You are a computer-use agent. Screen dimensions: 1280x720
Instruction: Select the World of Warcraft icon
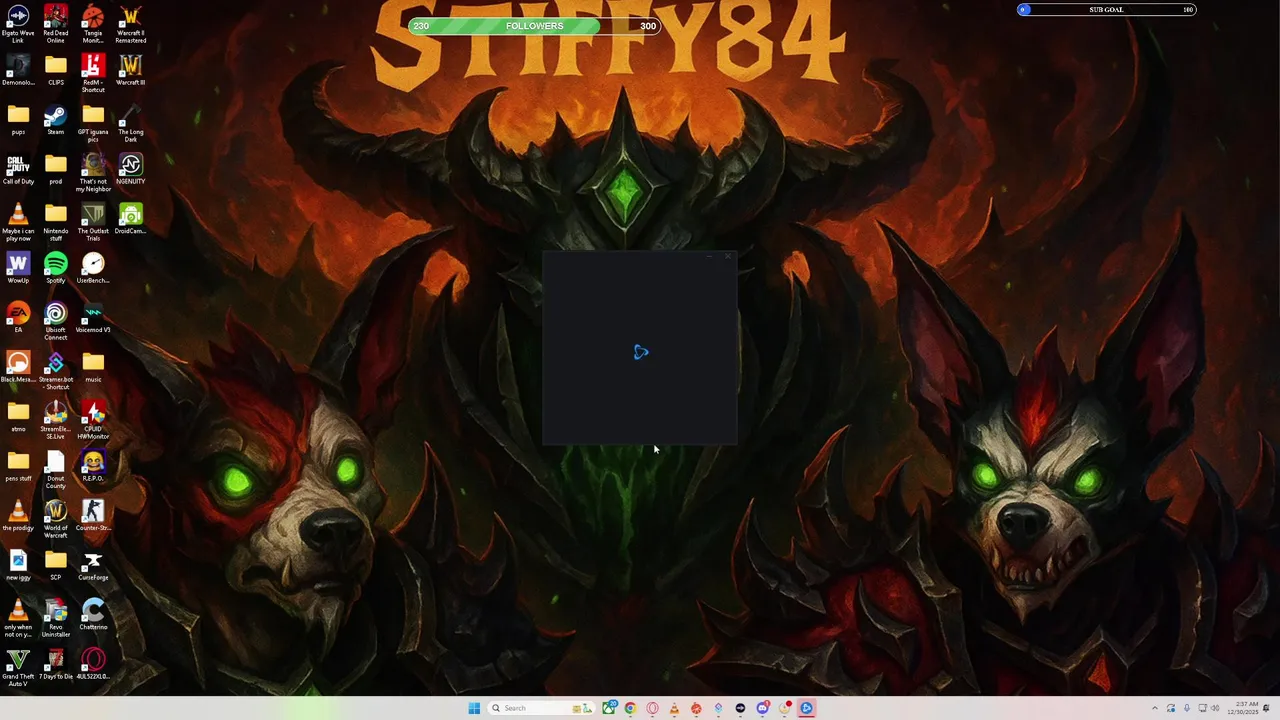coord(56,518)
